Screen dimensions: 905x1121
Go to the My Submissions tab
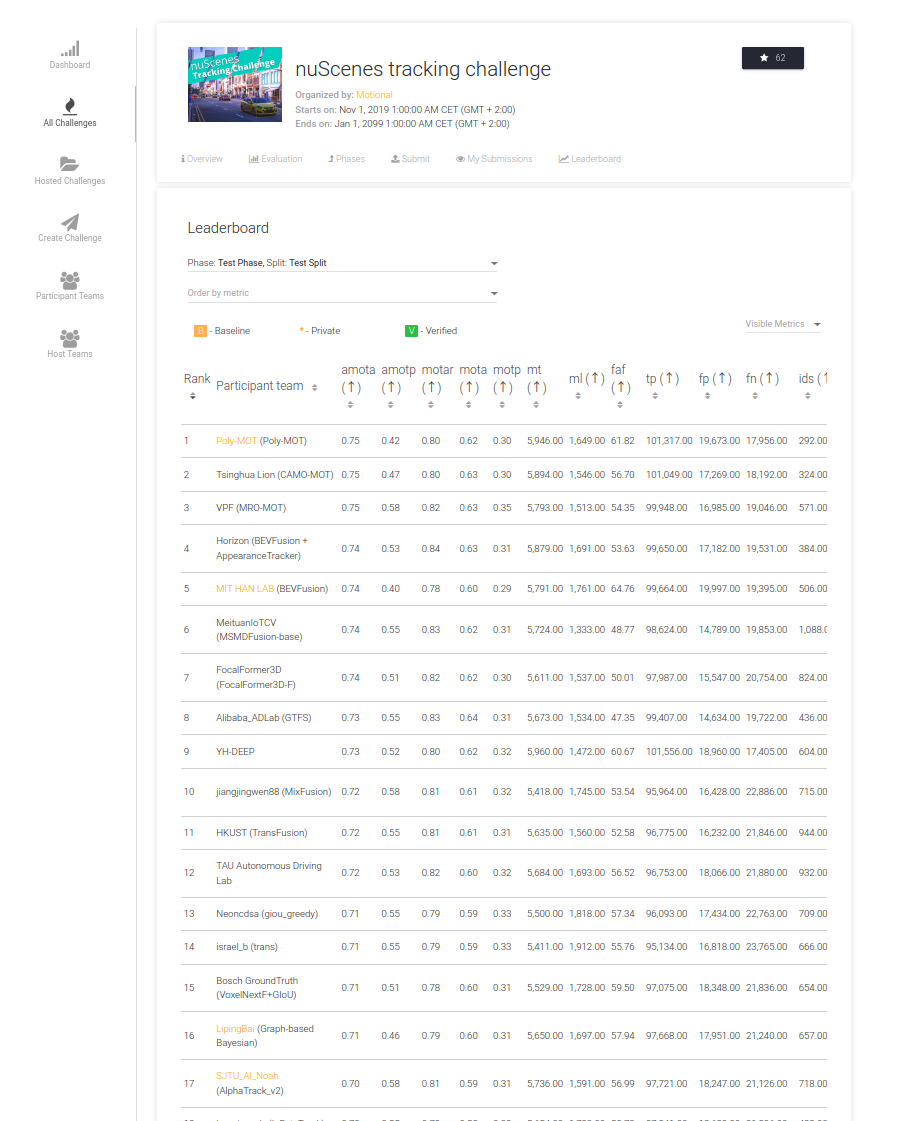pyautogui.click(x=494, y=159)
